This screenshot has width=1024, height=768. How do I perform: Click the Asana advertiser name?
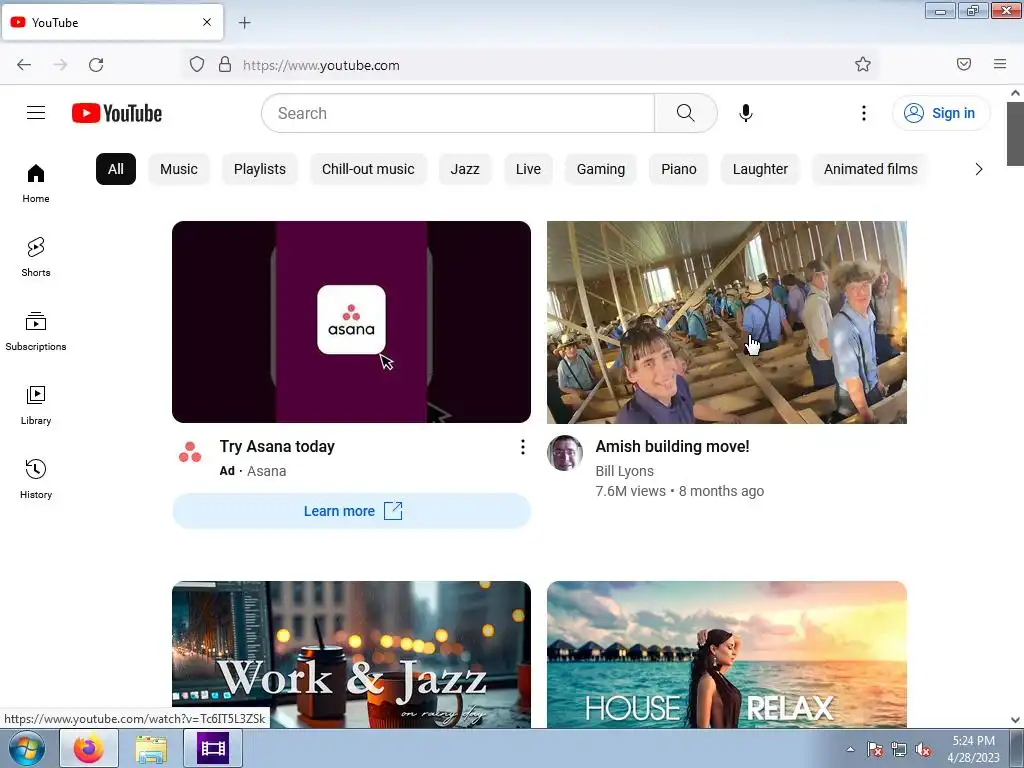tap(266, 471)
